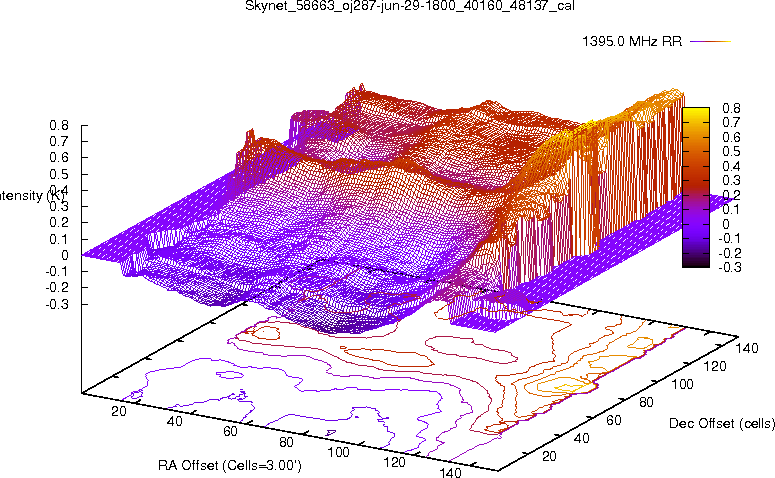This screenshot has height=478, width=775.
Task: Click the 40 tick on the RA Offset axis
Action: (174, 421)
